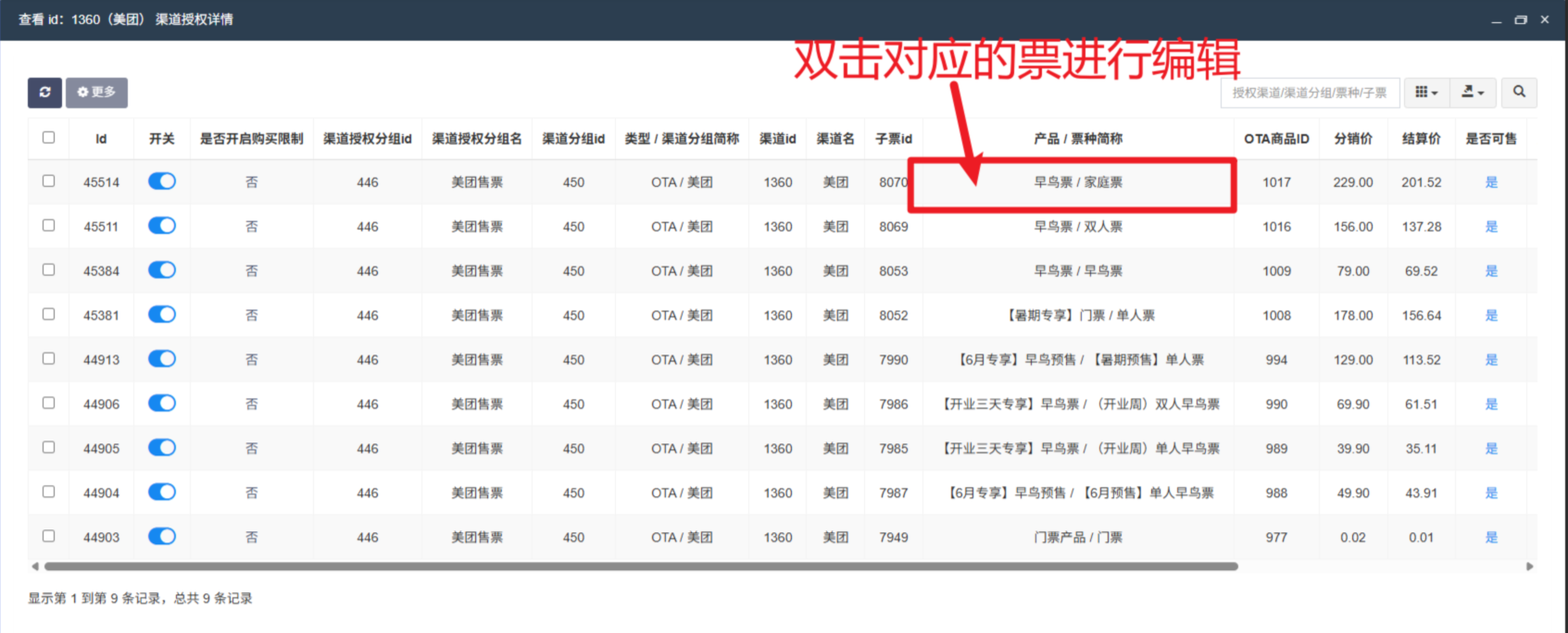Click the 开关 column header
This screenshot has width=1568, height=633.
coord(162,139)
